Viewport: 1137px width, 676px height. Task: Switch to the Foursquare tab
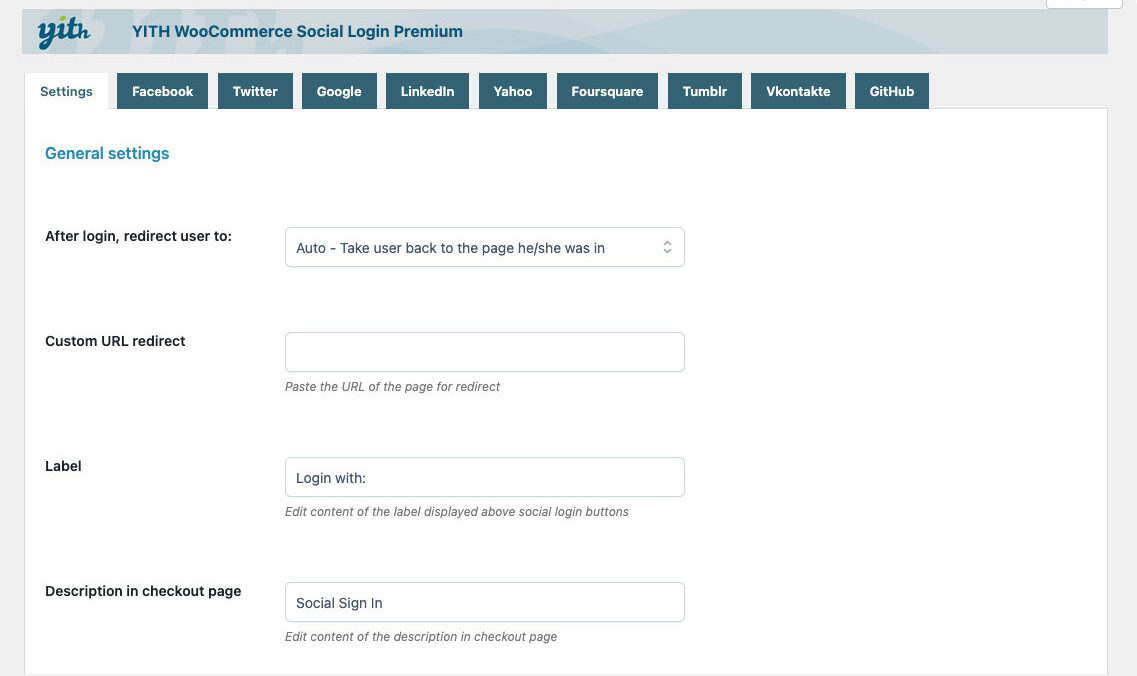(607, 91)
